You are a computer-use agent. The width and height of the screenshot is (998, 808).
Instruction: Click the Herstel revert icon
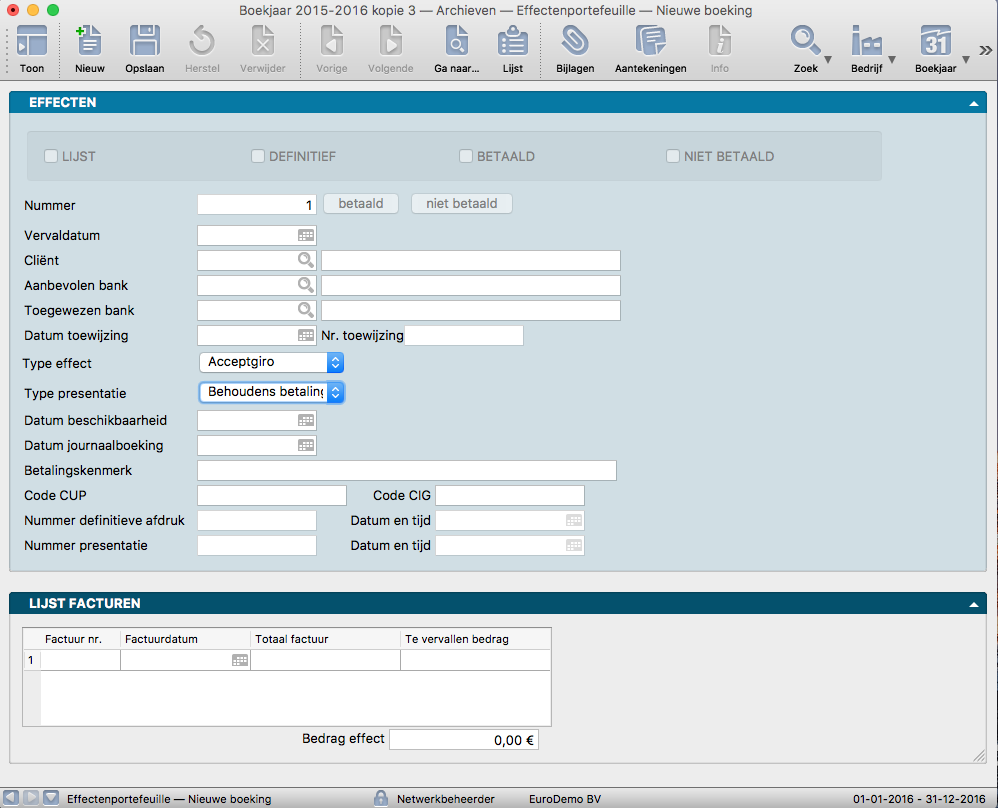pyautogui.click(x=202, y=42)
